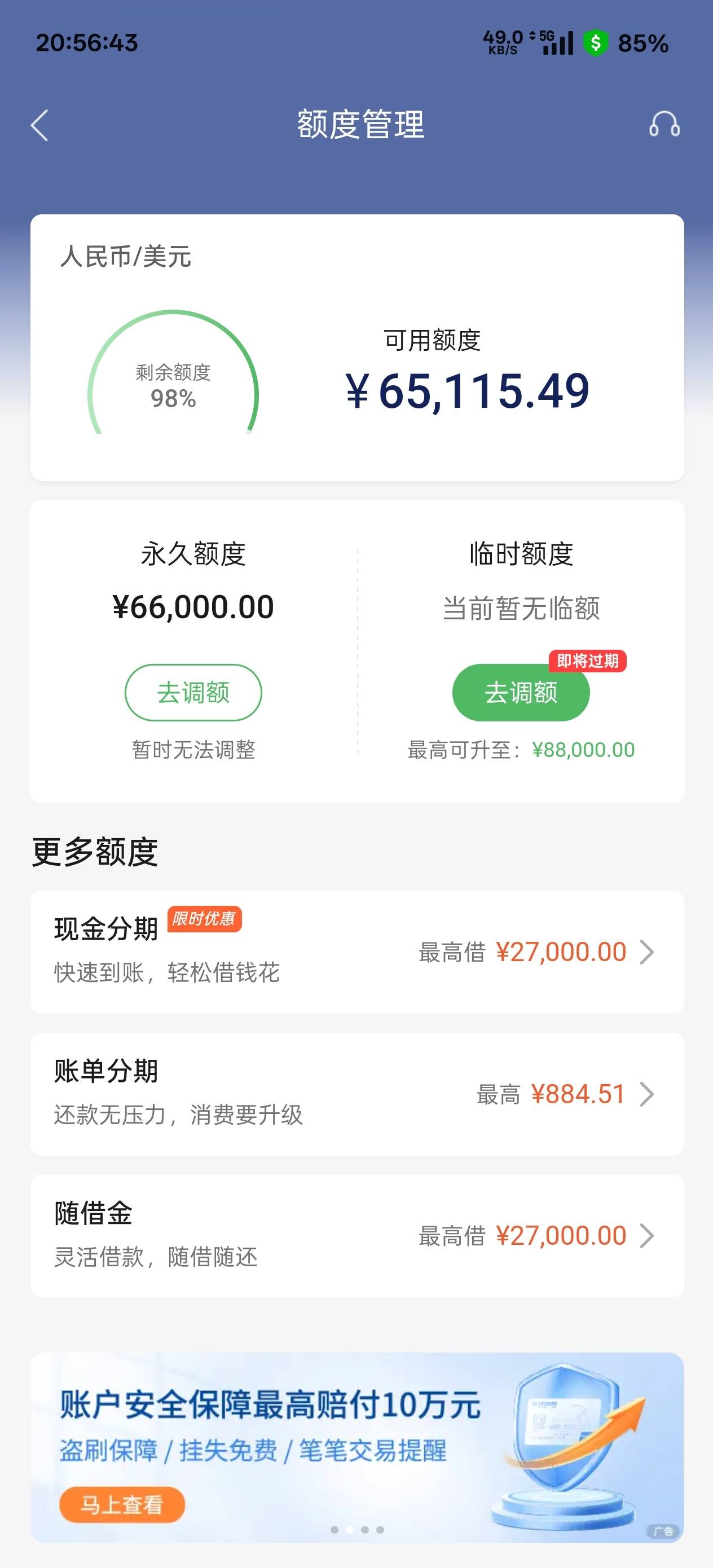Tap the back arrow icon
Screen dimensions: 713x1568
tap(39, 125)
